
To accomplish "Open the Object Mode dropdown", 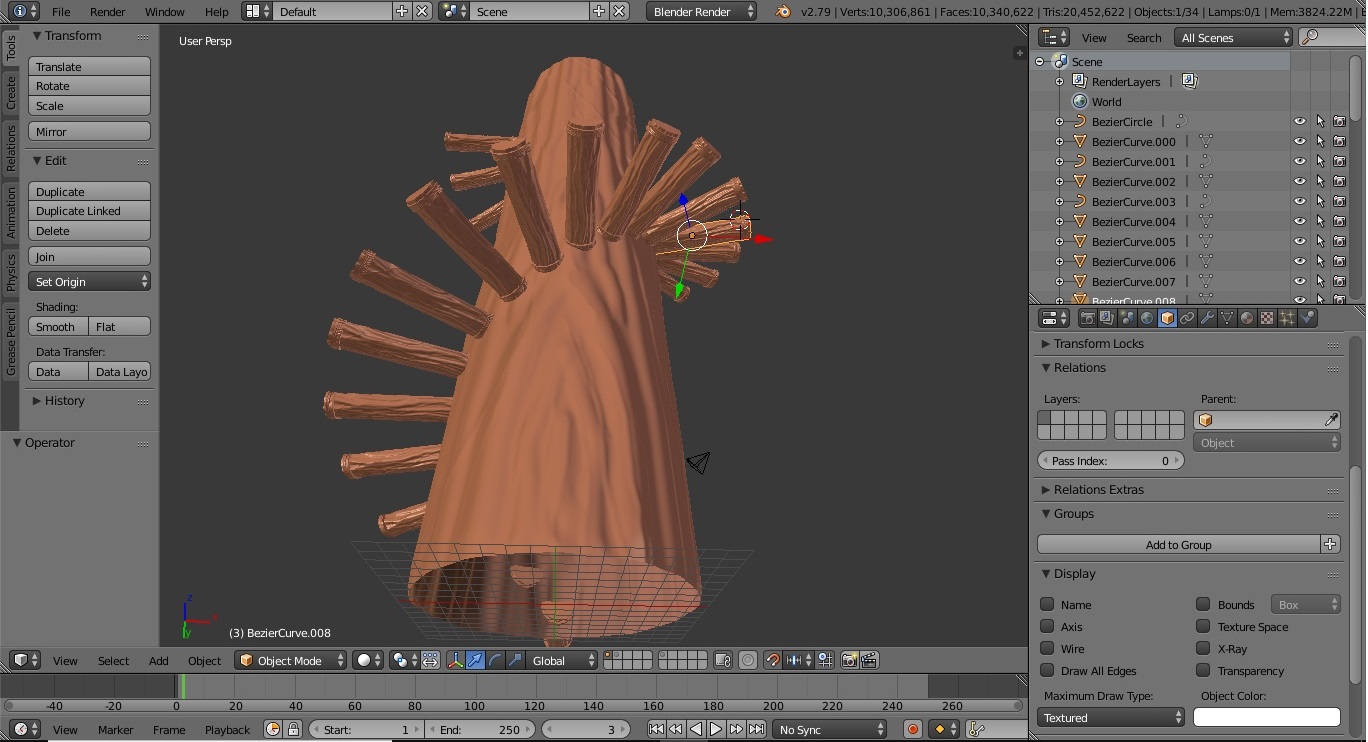I will tap(291, 660).
